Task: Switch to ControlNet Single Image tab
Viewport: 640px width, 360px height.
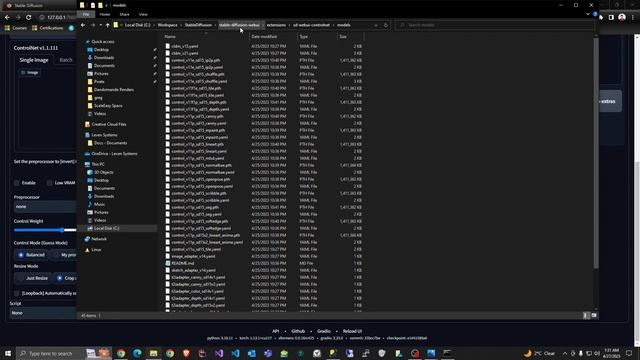Action: pos(34,60)
